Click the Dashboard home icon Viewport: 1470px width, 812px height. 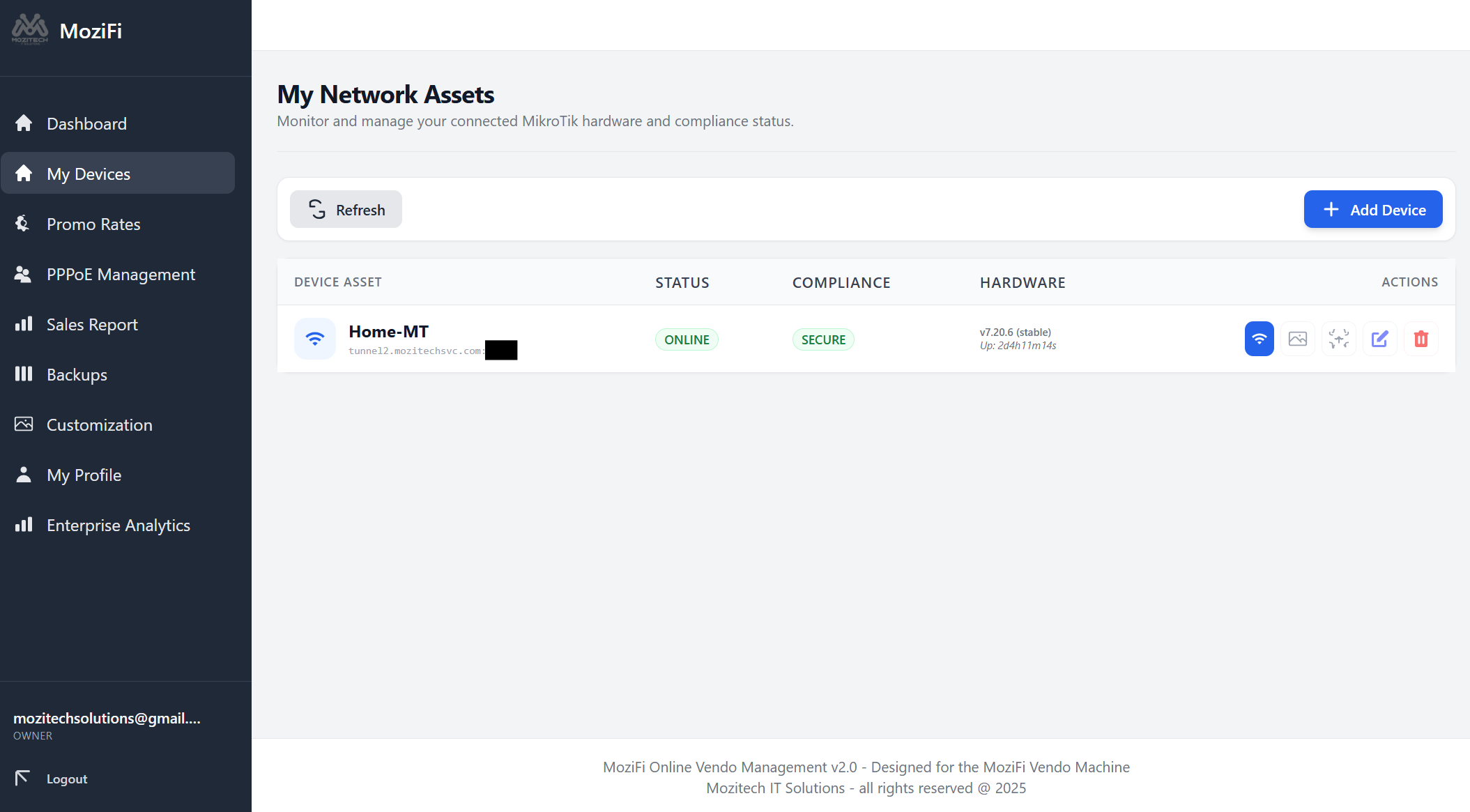[24, 123]
